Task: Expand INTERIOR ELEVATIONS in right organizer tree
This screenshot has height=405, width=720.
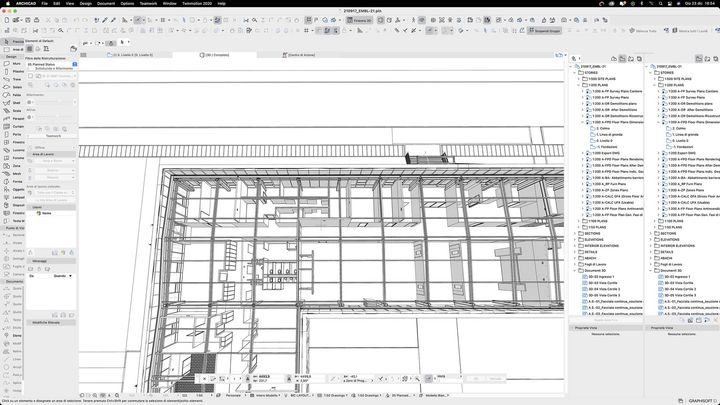Action: coord(651,246)
